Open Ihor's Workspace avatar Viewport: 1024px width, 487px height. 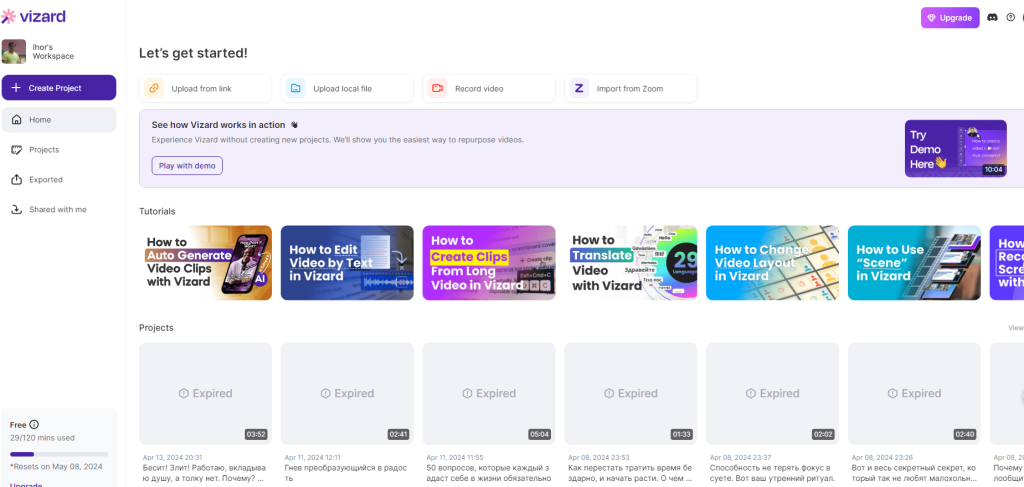(14, 52)
